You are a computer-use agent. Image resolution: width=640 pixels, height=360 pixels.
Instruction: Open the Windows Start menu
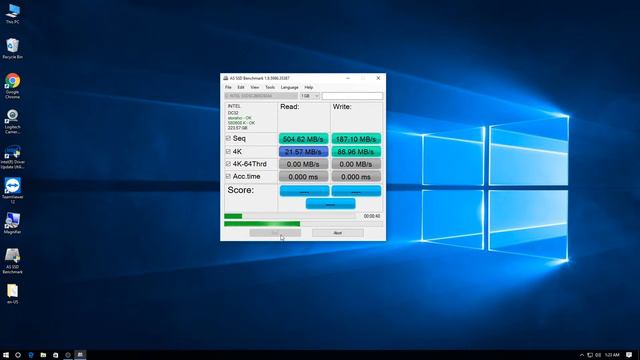(x=6, y=355)
